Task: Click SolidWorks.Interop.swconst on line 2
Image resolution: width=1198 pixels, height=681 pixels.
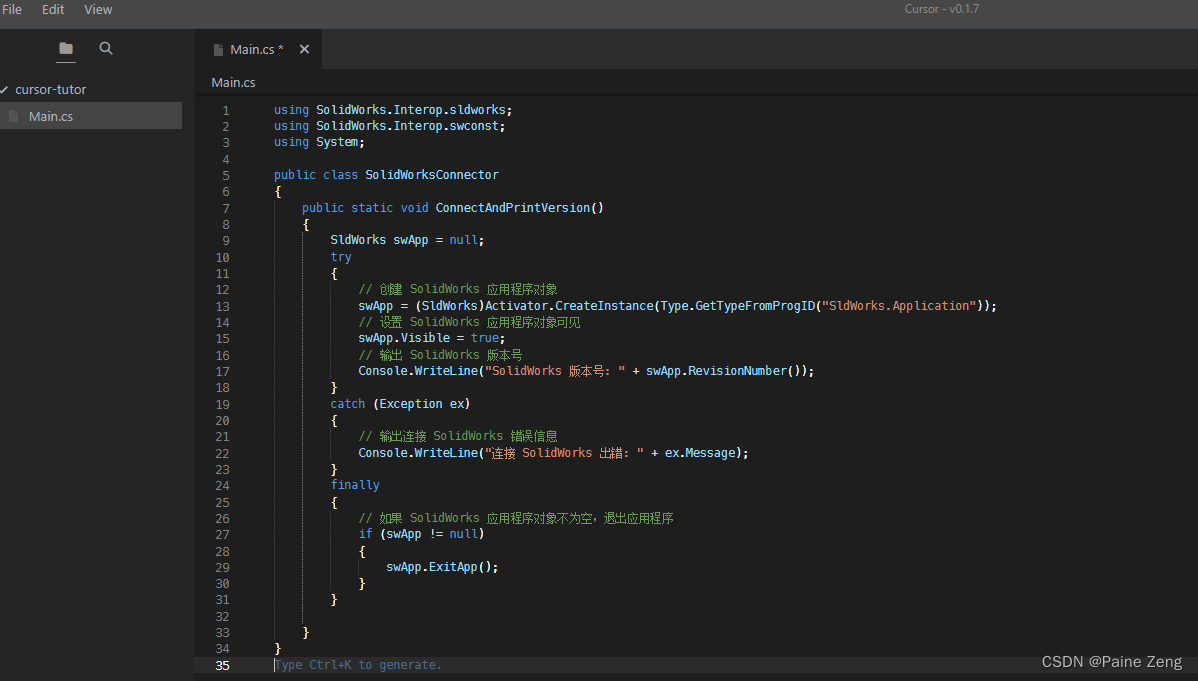Action: tap(407, 126)
